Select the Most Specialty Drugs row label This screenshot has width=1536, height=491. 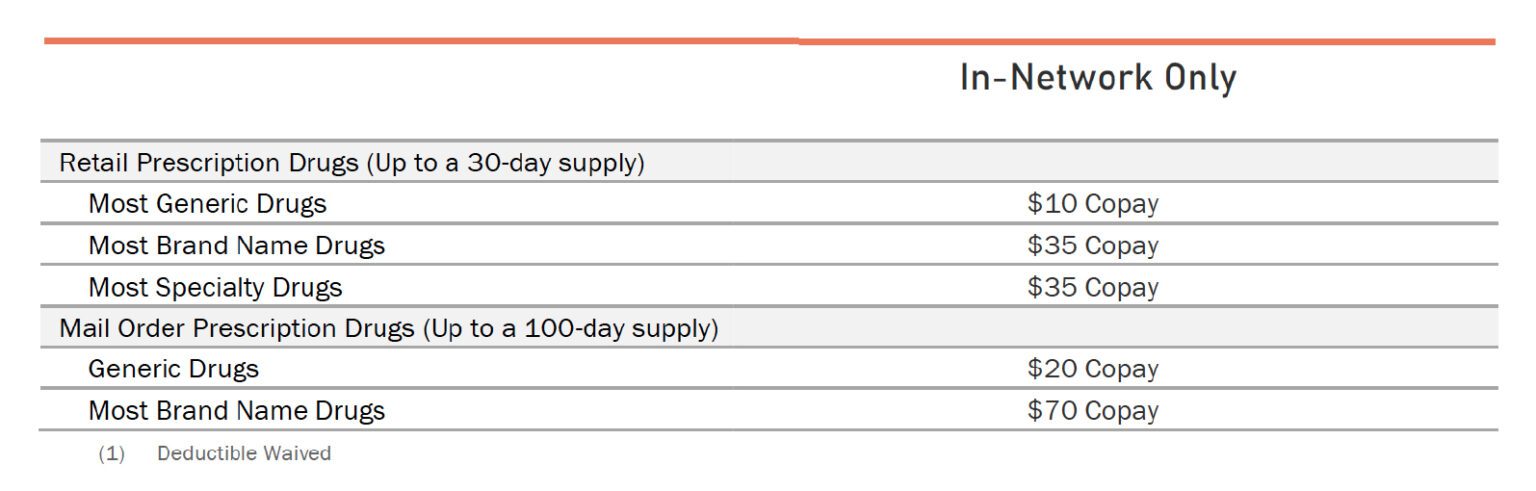tap(215, 288)
